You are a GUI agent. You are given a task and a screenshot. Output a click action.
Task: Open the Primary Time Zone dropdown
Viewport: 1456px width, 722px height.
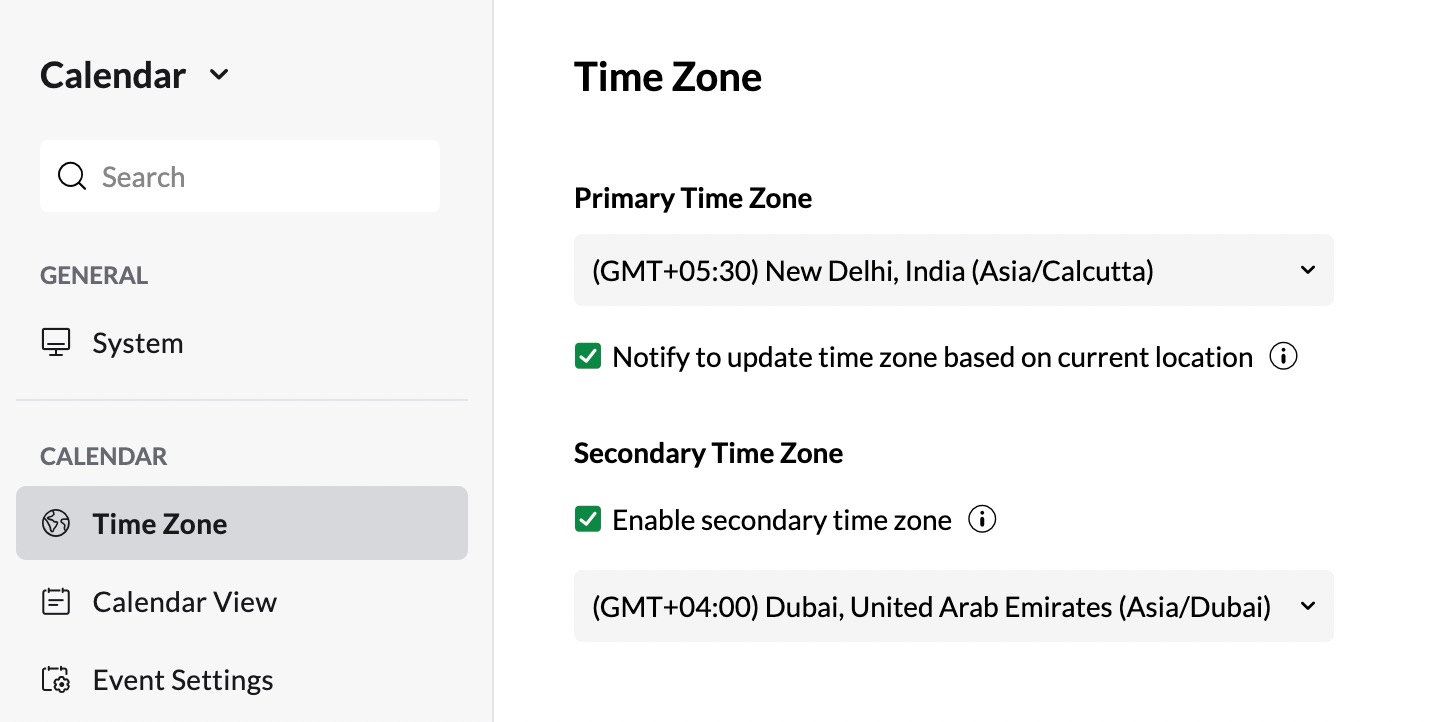click(953, 270)
